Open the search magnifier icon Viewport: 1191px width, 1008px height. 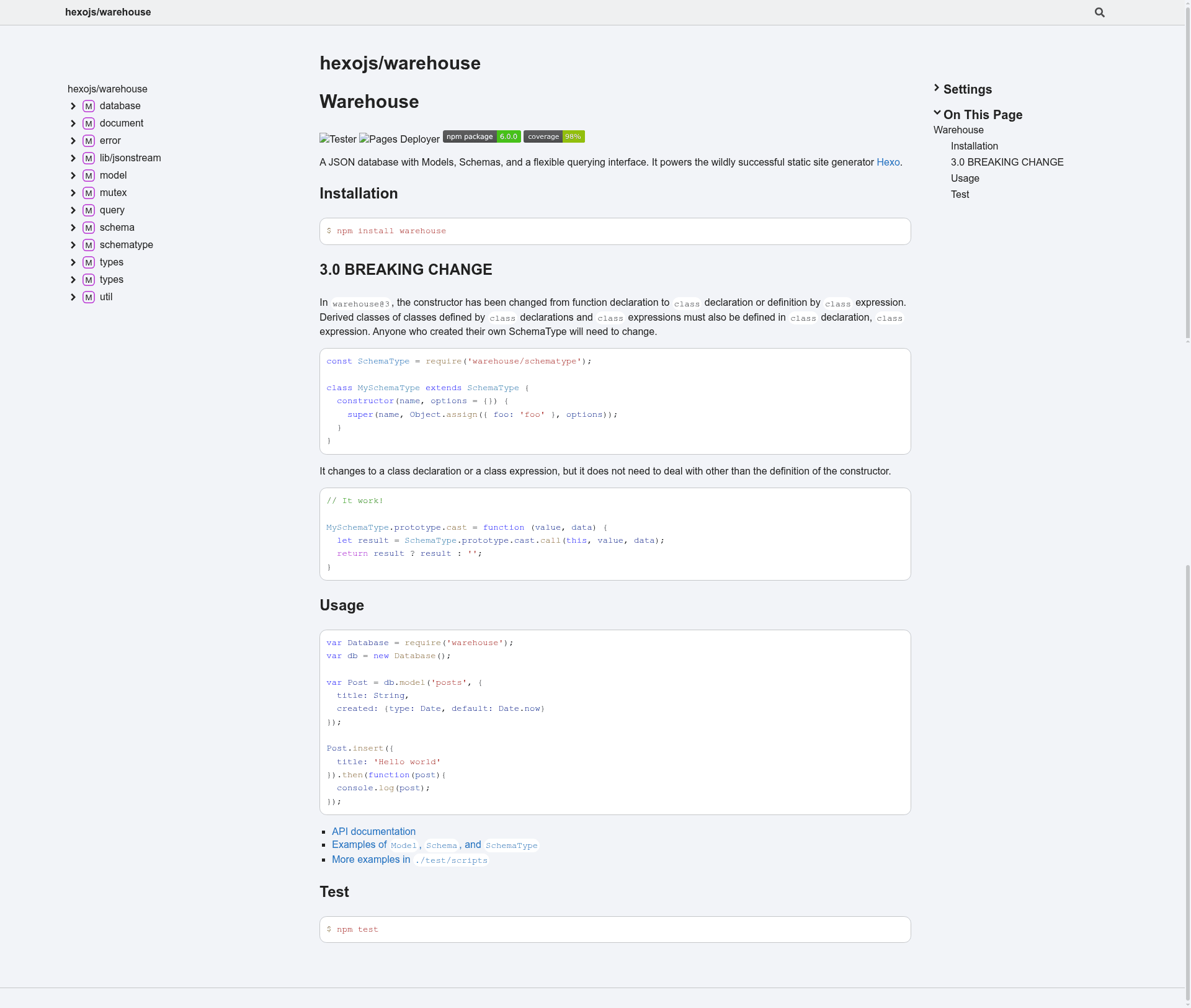(x=1100, y=12)
